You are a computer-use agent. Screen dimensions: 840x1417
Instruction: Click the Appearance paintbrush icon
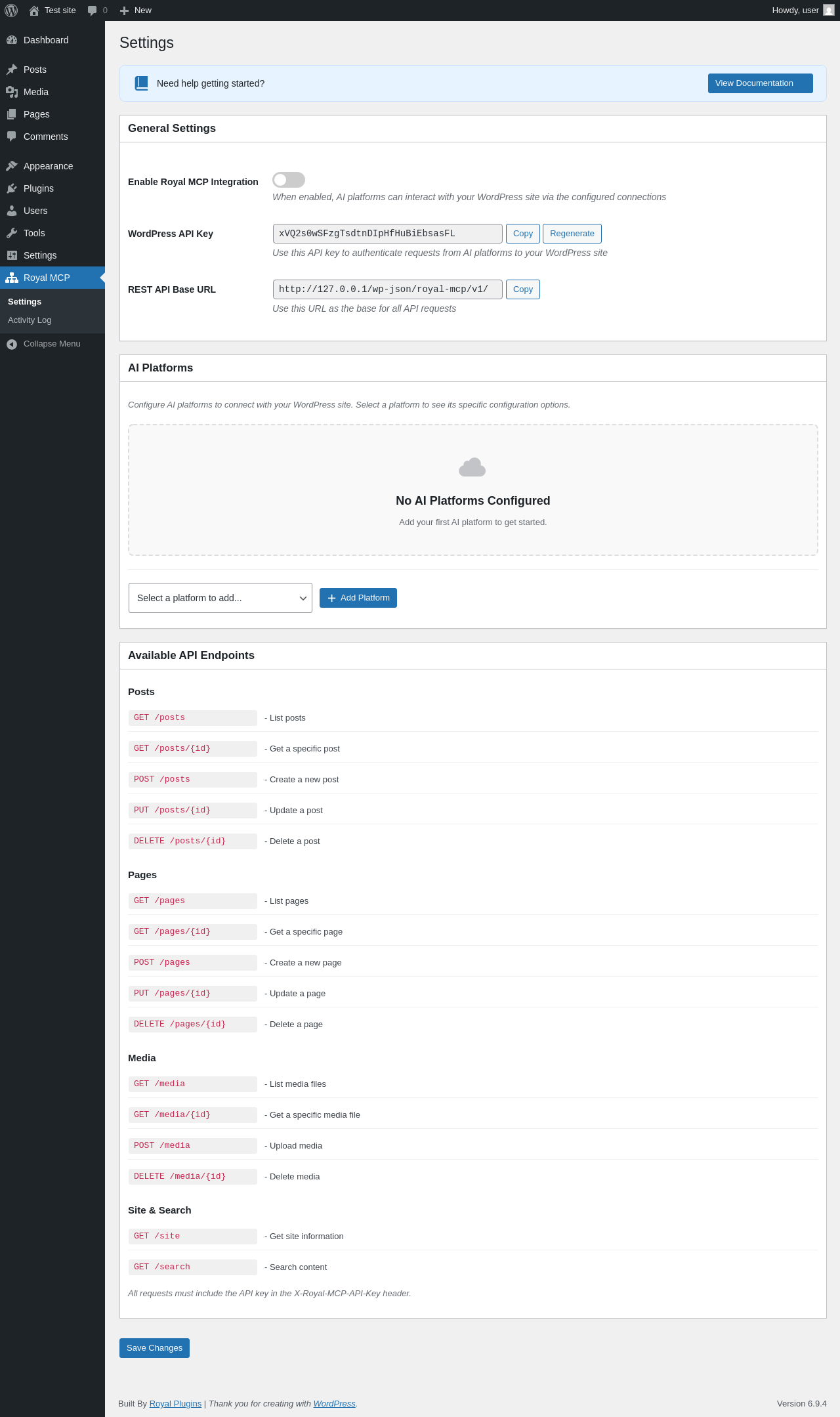click(x=12, y=166)
